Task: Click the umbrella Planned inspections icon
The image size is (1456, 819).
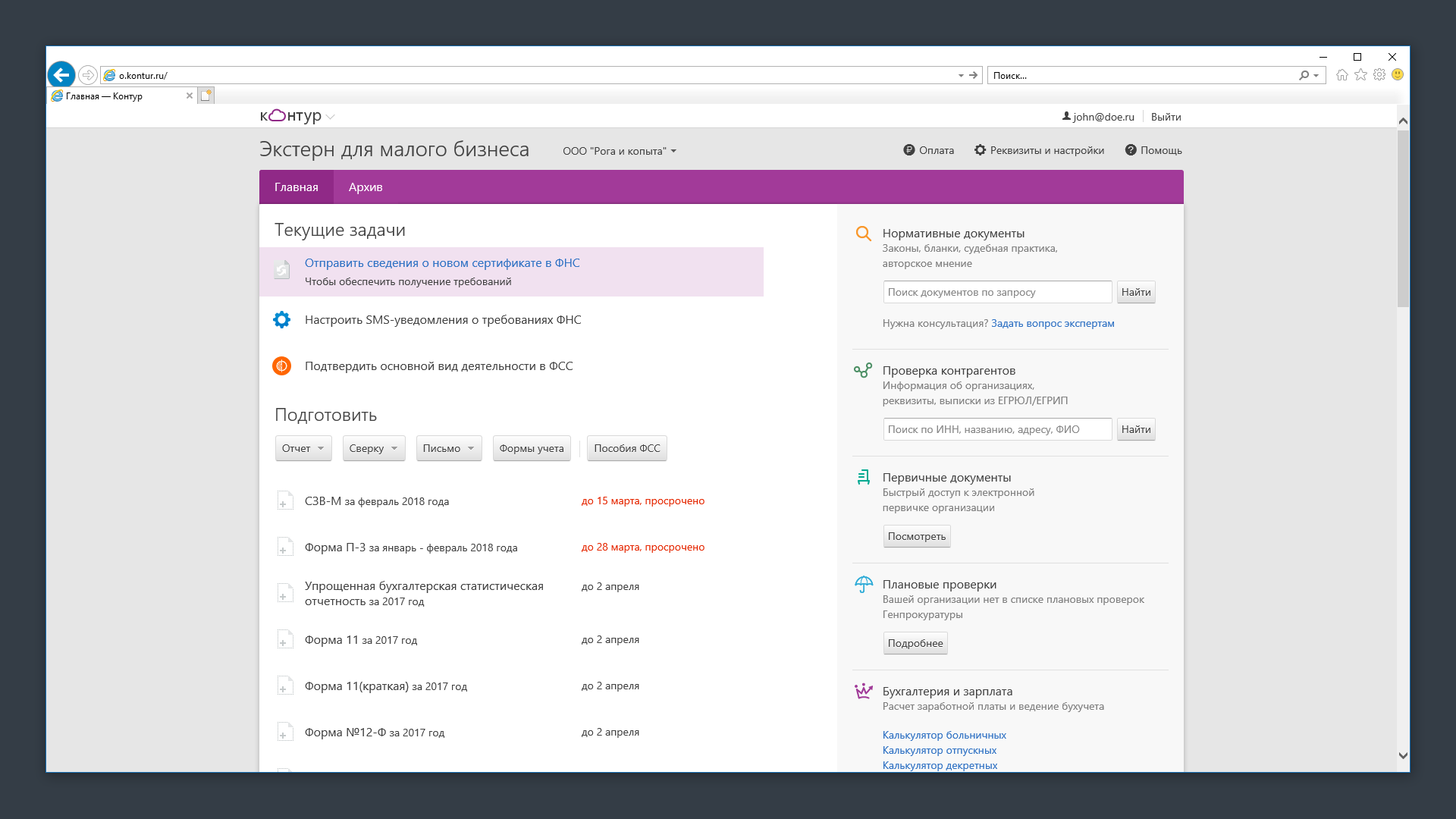Action: (863, 585)
